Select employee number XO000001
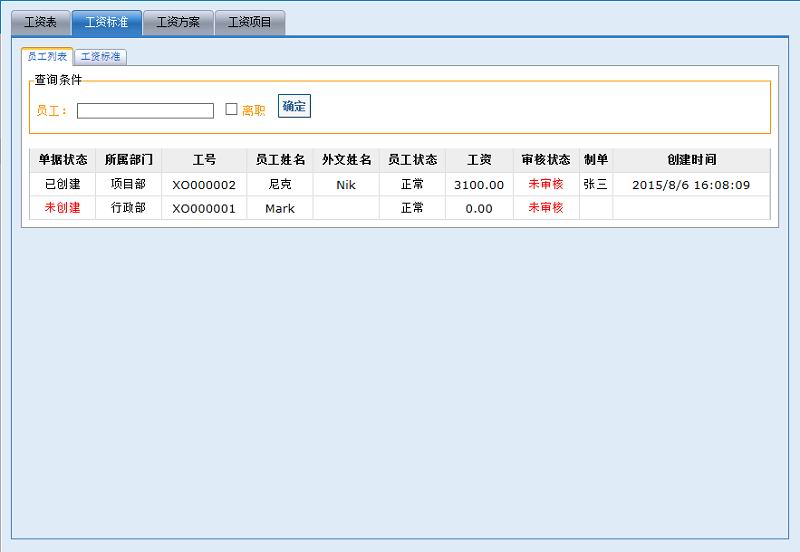Screen dimensions: 800x552 click(x=204, y=208)
